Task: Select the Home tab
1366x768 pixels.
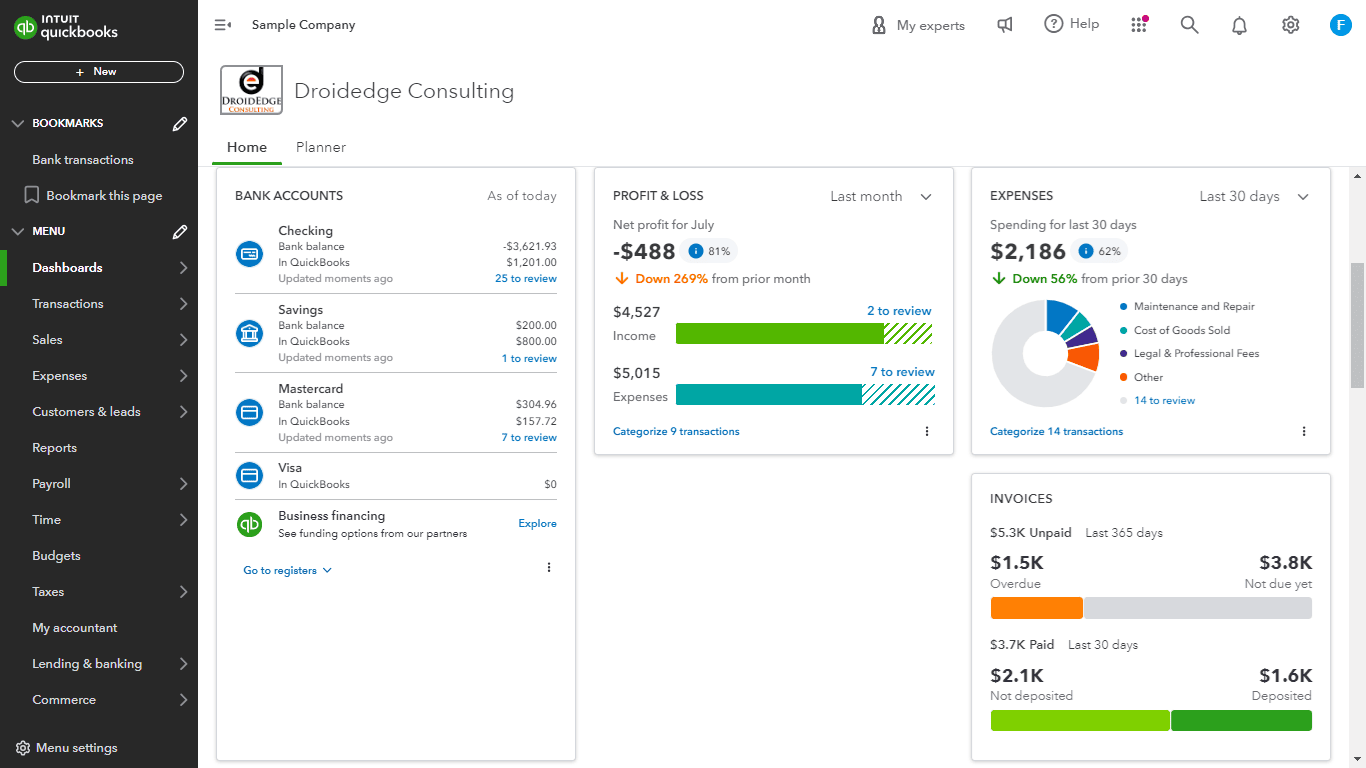Action: click(x=247, y=147)
